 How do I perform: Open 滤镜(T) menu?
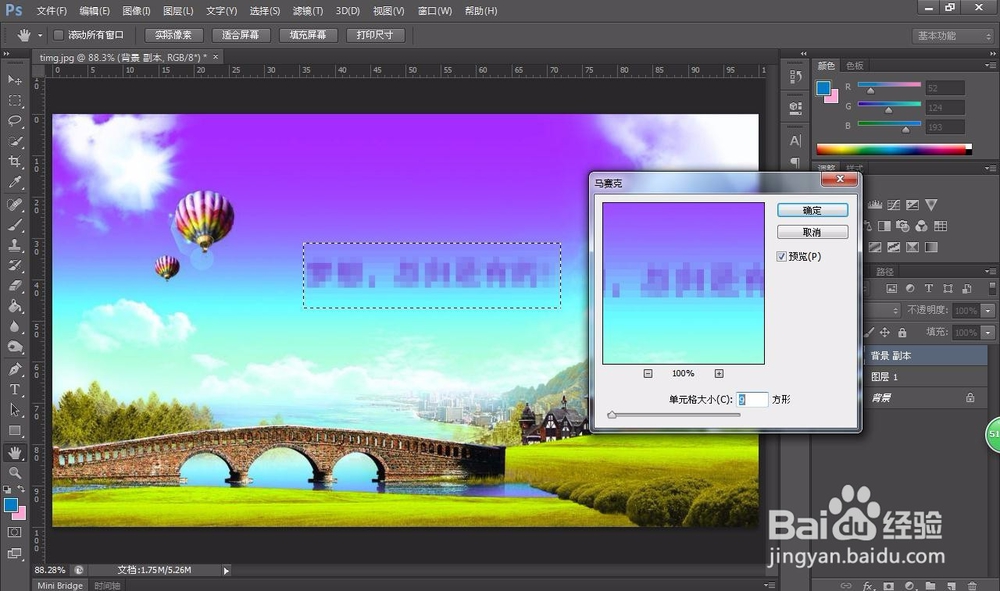307,11
